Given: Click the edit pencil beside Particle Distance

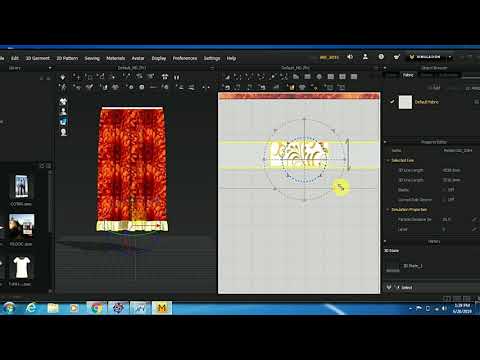Looking at the screenshot, I should pyautogui.click(x=474, y=219).
